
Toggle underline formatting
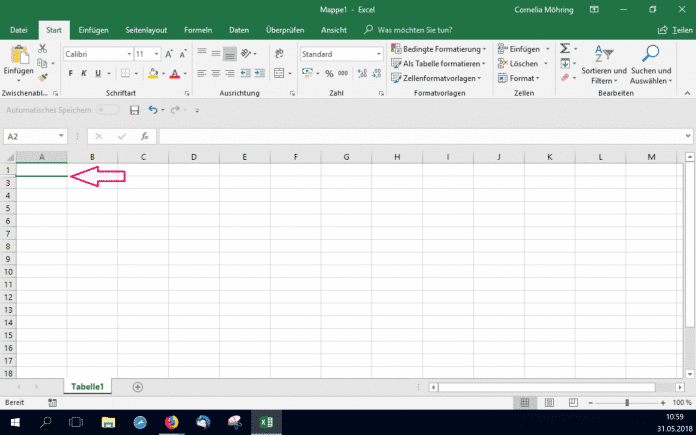99,73
